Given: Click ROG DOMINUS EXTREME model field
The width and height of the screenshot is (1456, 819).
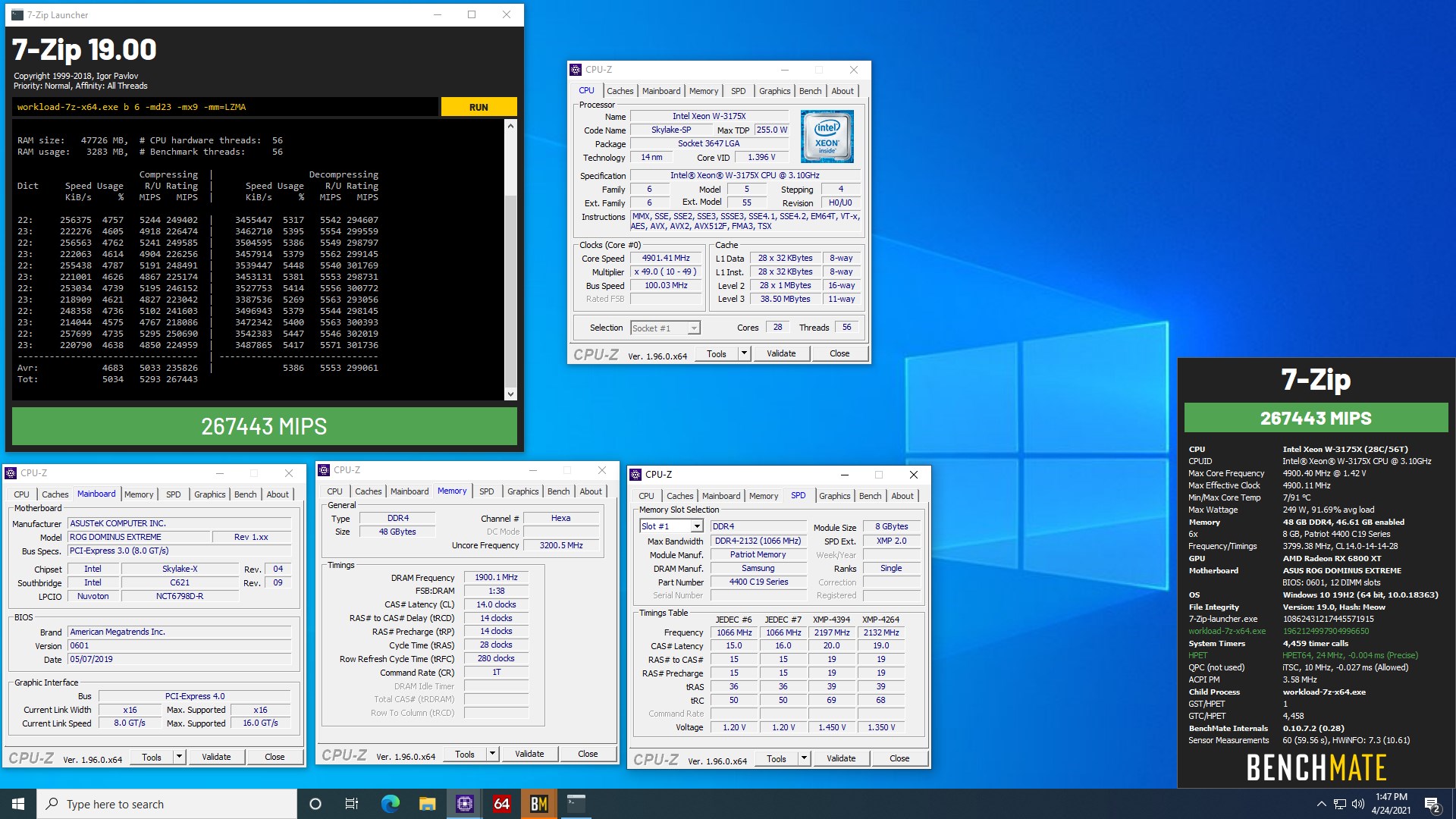Looking at the screenshot, I should pyautogui.click(x=139, y=537).
